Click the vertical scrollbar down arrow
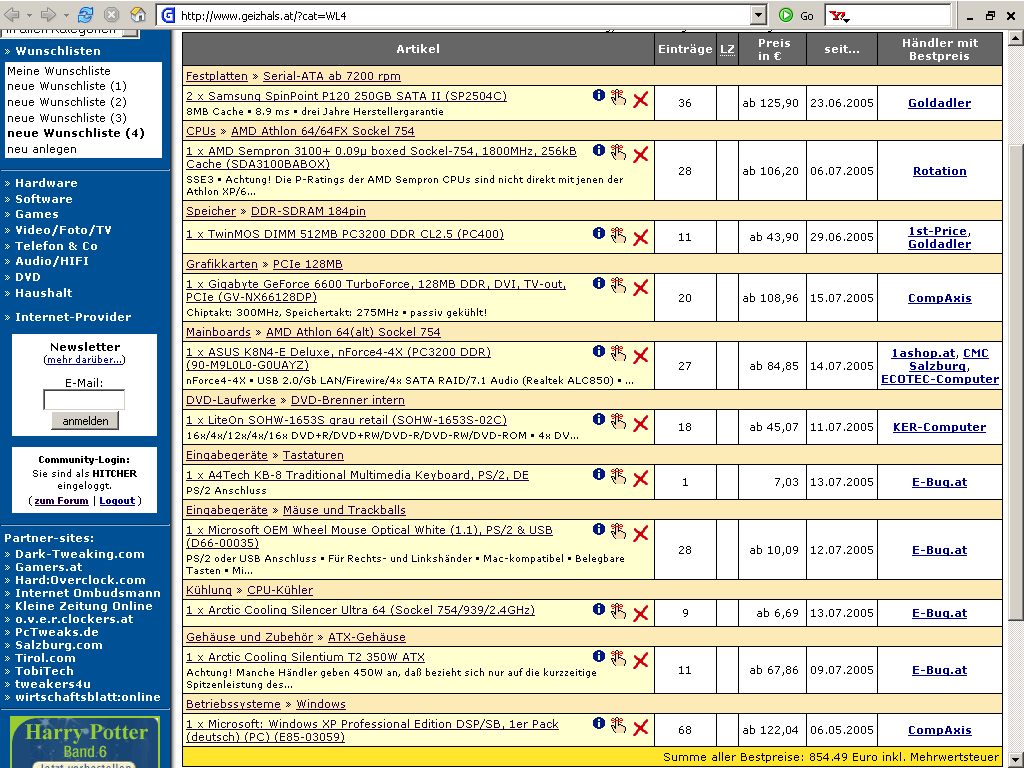1024x768 pixels. click(1016, 760)
